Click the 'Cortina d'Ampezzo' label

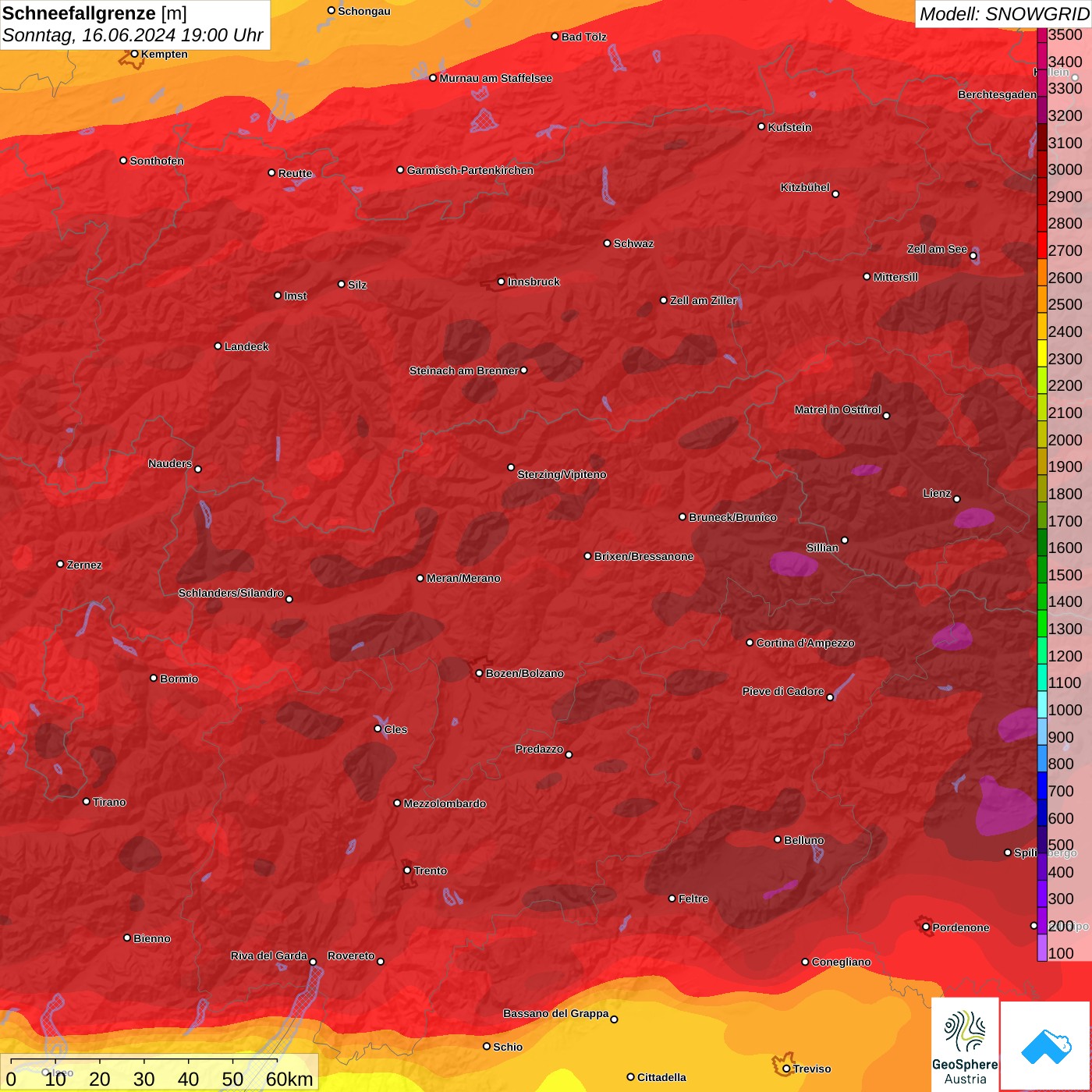click(805, 643)
